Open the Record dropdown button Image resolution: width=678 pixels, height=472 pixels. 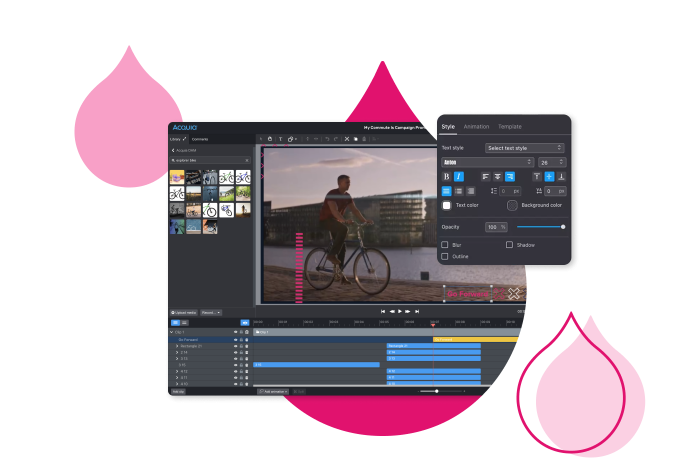(211, 313)
